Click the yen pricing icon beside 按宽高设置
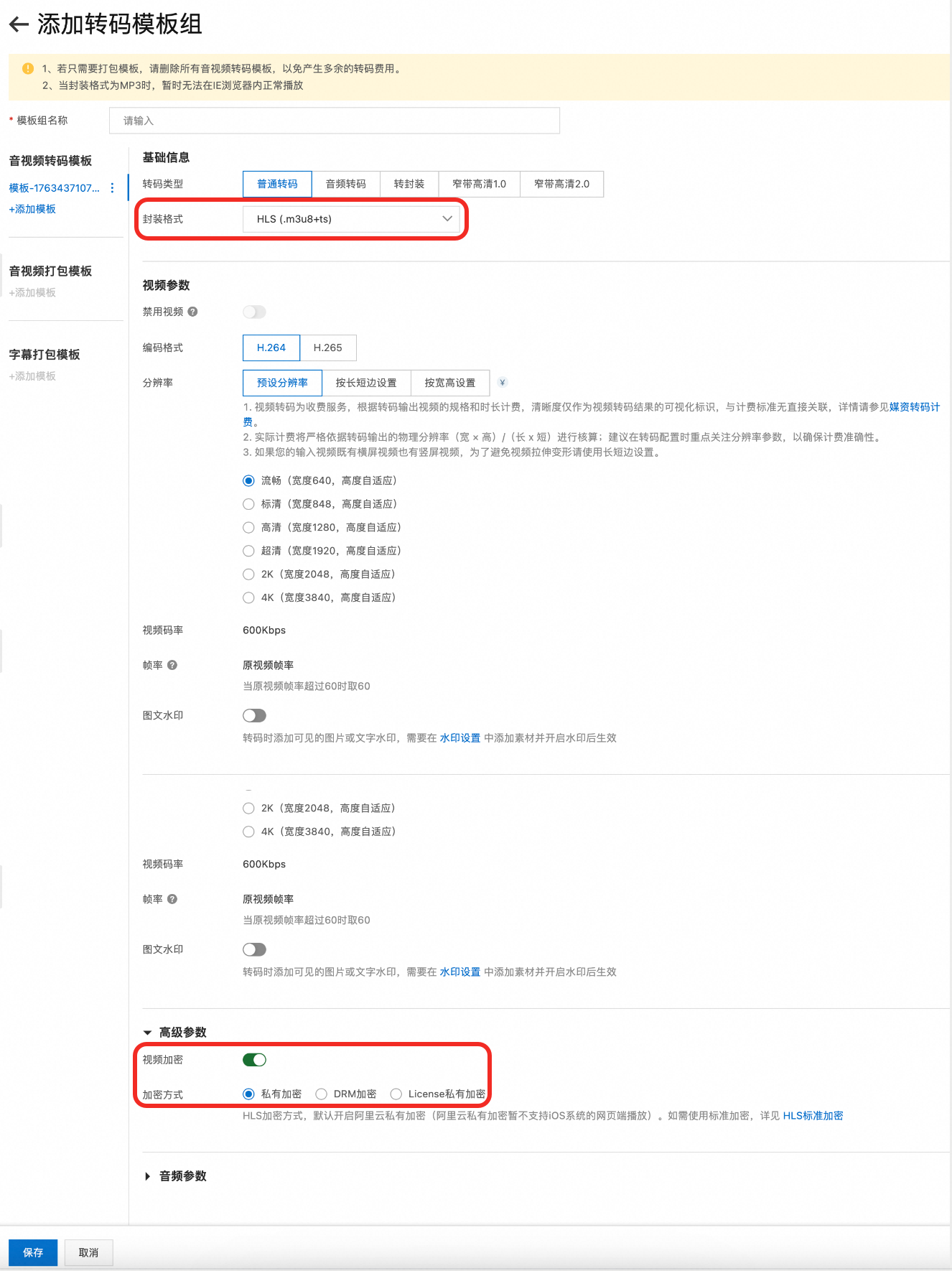Viewport: 952px width, 1271px height. pos(503,383)
